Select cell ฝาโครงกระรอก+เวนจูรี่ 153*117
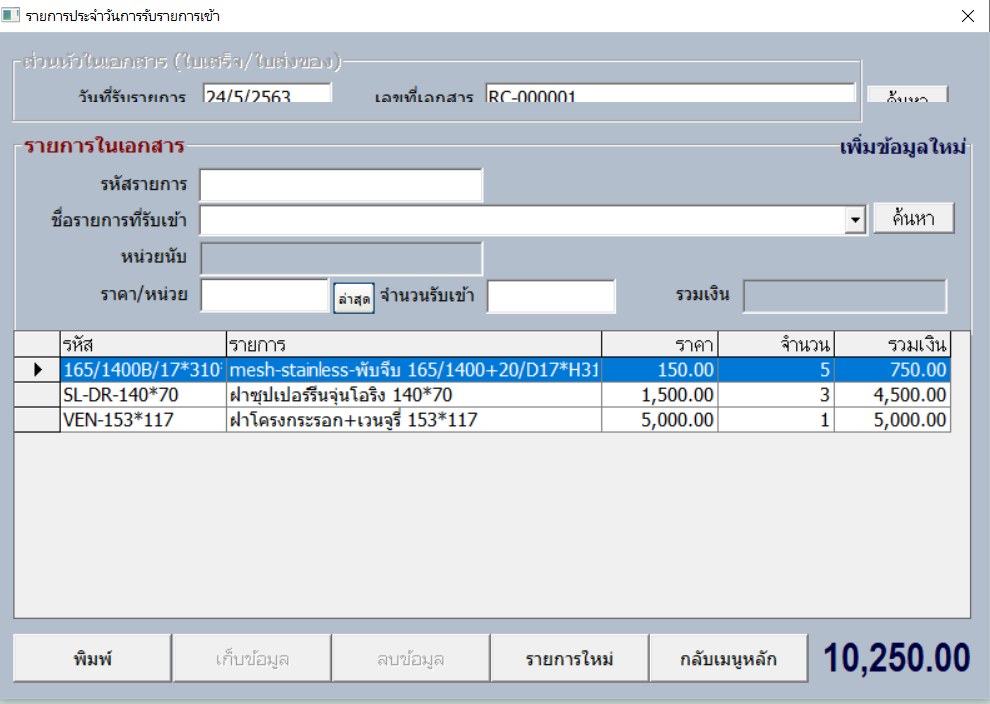 (414, 420)
